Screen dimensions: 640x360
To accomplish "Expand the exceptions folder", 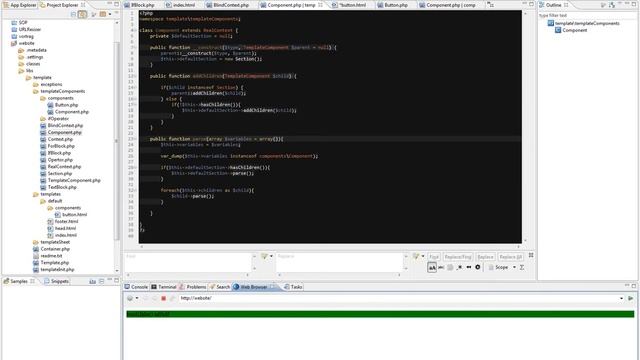I will [48, 84].
